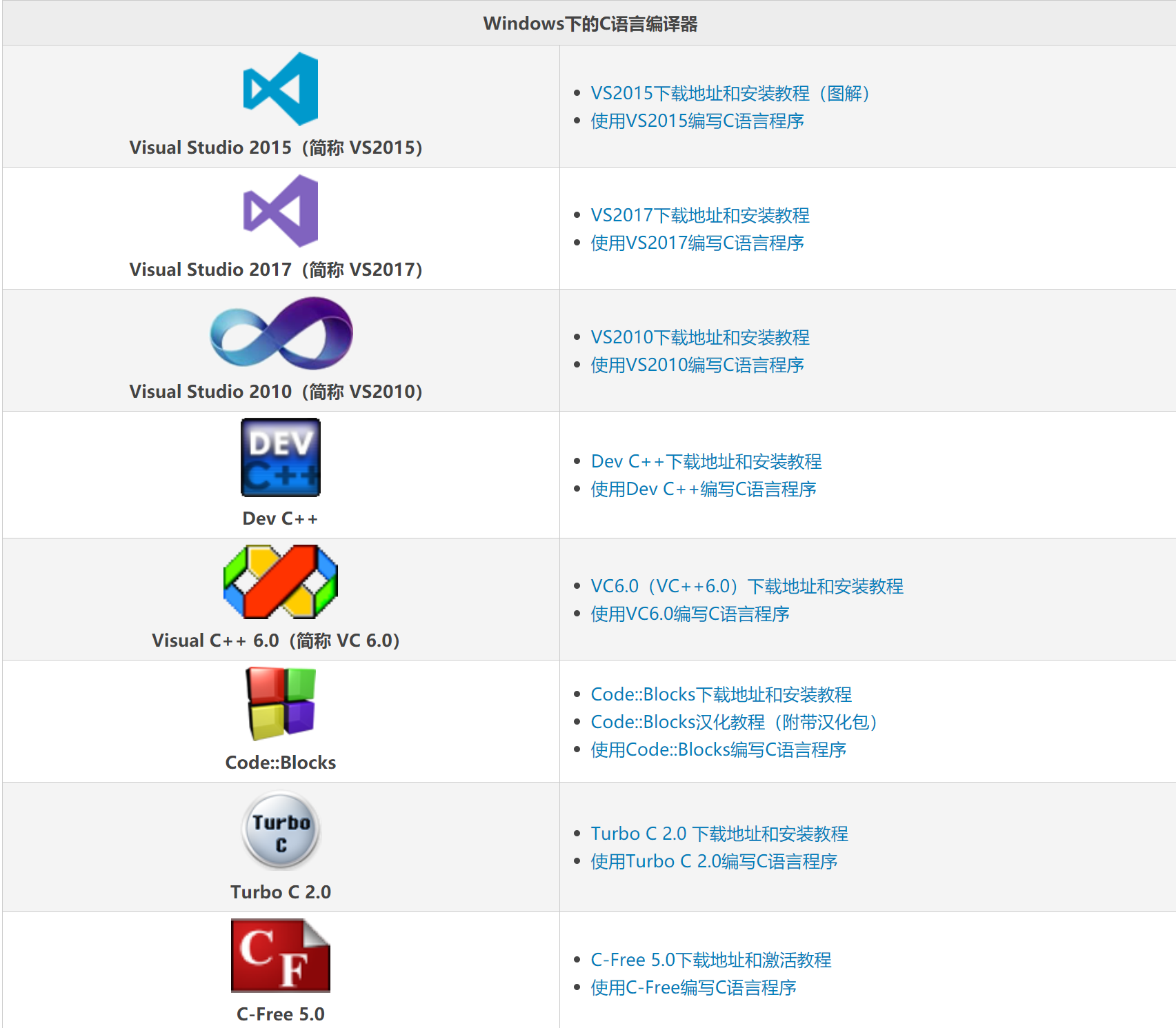
Task: Click the label Visual Studio 2015（简称 VS2015）
Action: (x=276, y=148)
